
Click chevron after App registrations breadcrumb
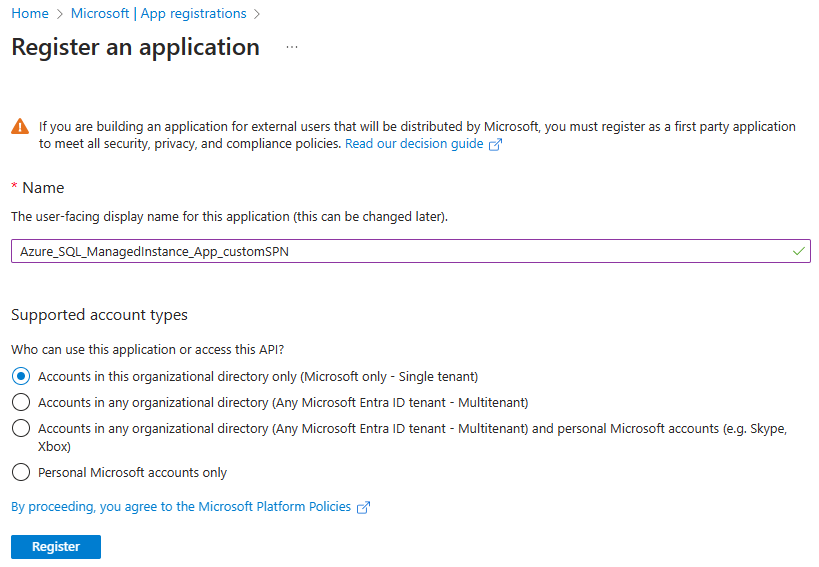pyautogui.click(x=256, y=14)
